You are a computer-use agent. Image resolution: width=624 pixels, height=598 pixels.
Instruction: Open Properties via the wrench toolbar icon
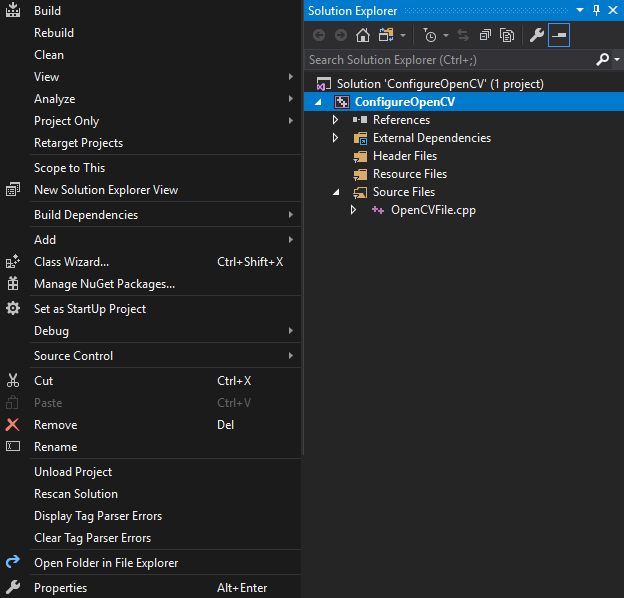coord(536,36)
